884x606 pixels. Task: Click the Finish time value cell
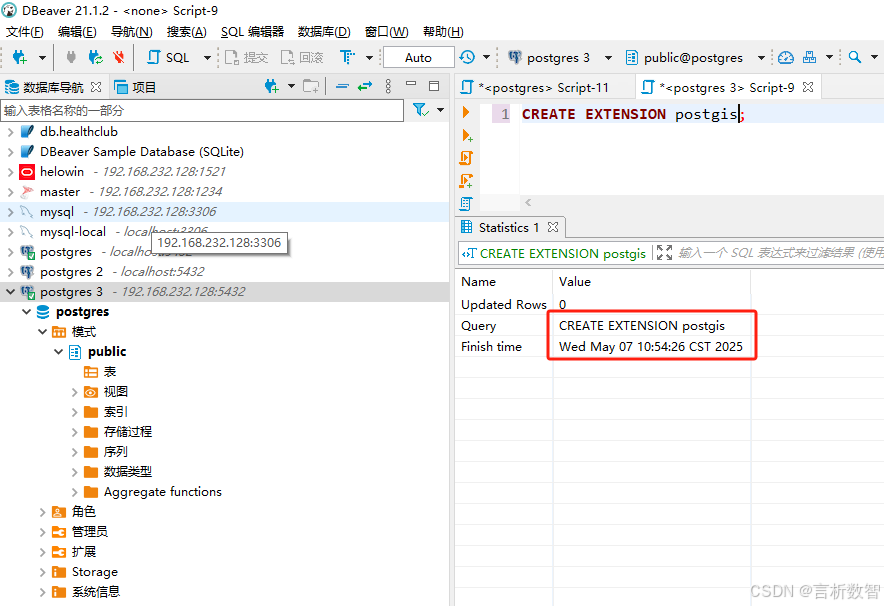(x=651, y=347)
